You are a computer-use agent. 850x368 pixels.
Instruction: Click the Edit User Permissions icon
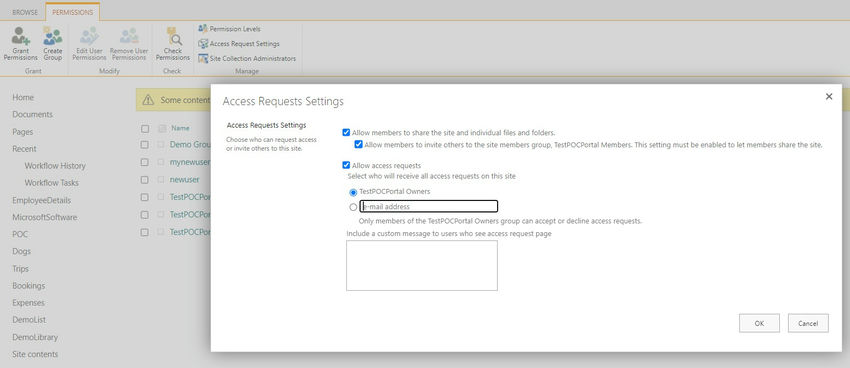(89, 36)
